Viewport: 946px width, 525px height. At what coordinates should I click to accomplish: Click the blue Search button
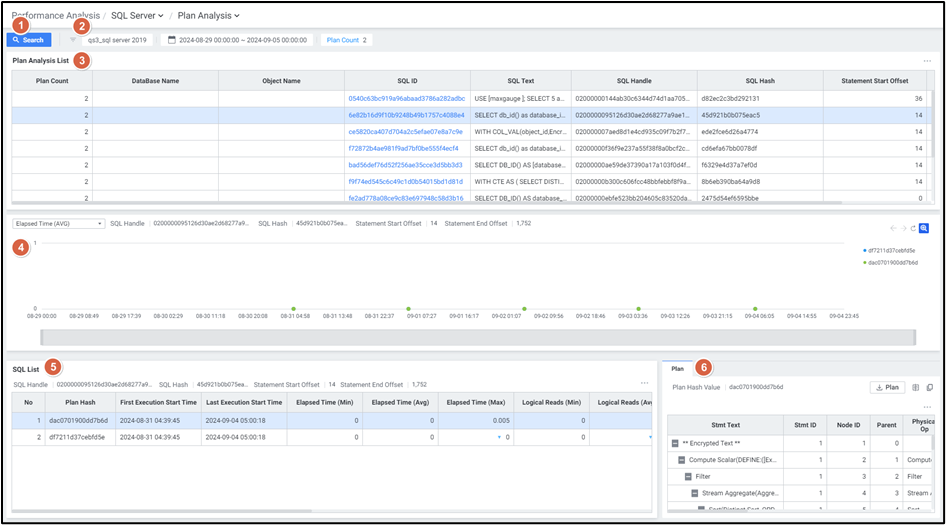[x=29, y=40]
